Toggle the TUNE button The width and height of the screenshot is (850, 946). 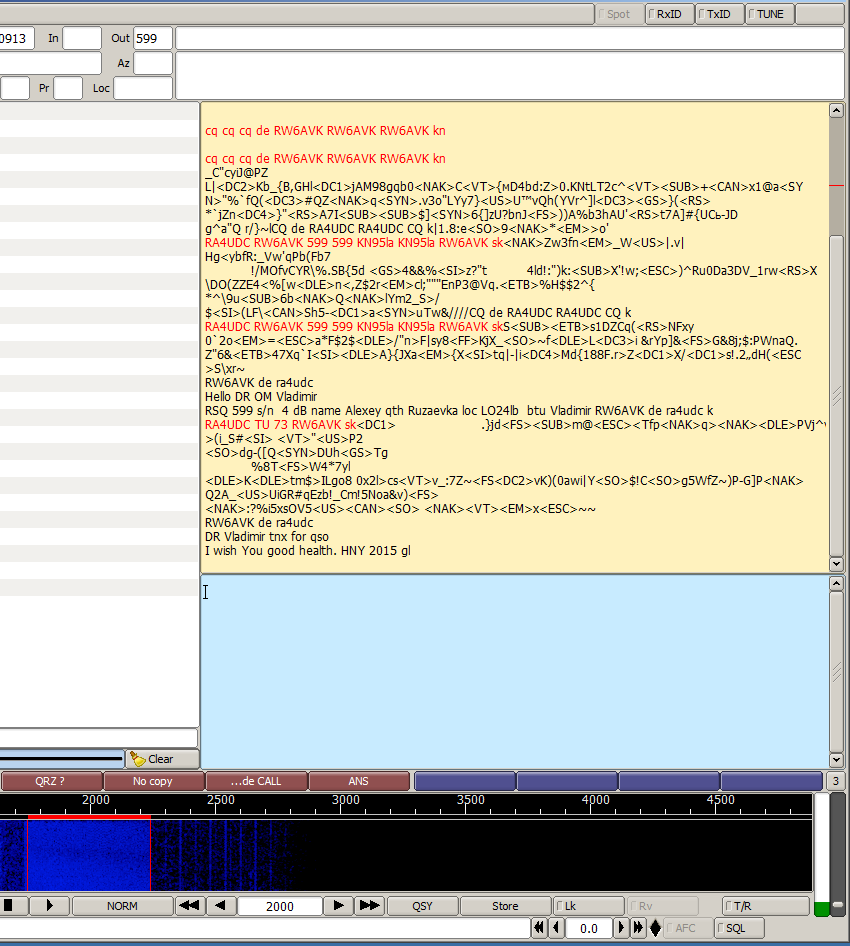tap(769, 14)
